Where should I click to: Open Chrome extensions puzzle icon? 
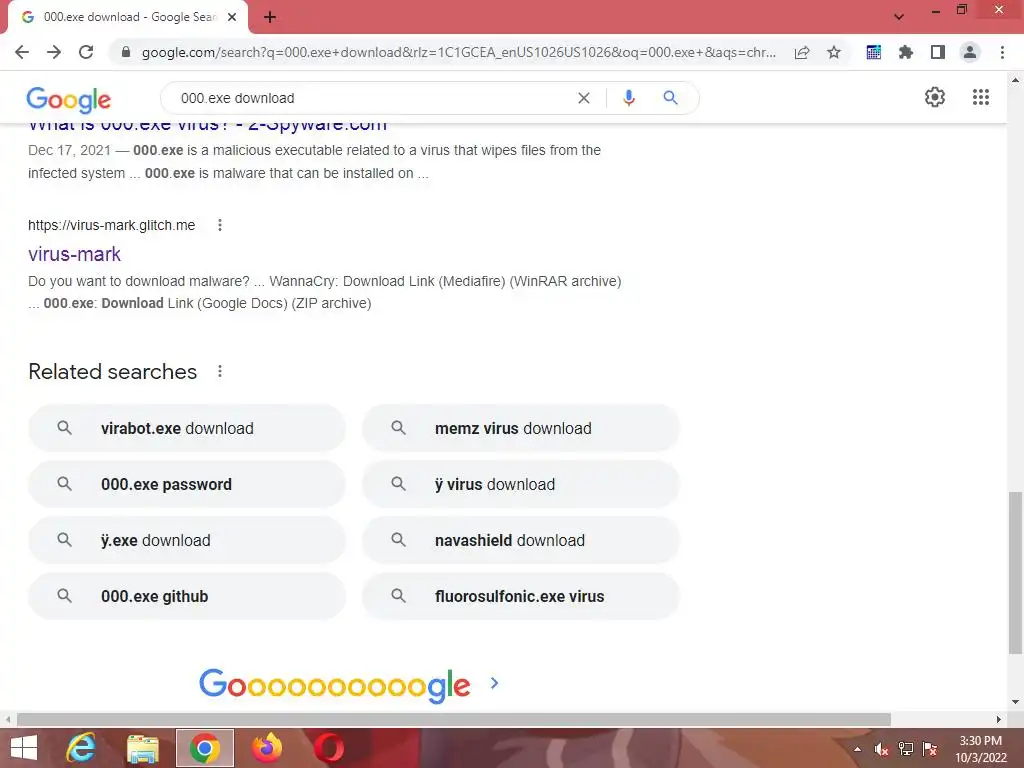point(905,52)
